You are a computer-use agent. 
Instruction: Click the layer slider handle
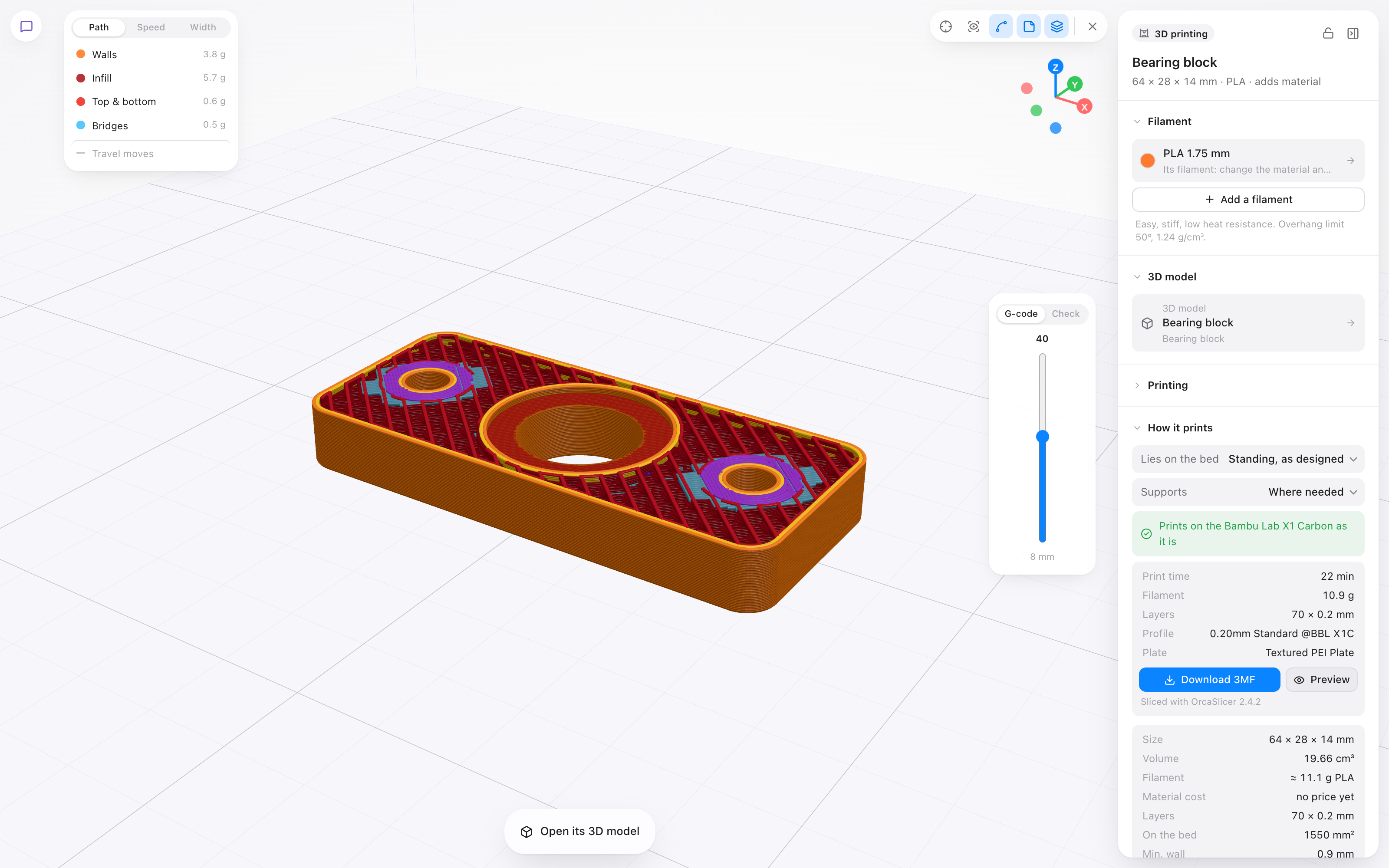[1042, 437]
